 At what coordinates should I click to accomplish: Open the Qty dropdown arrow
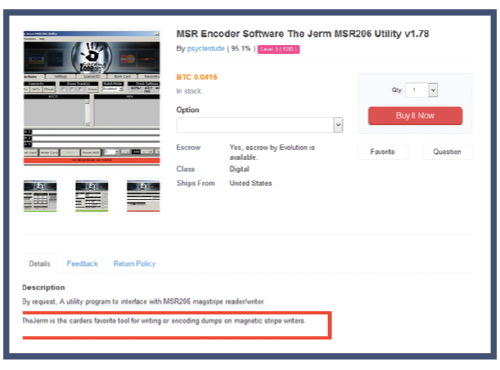[433, 90]
